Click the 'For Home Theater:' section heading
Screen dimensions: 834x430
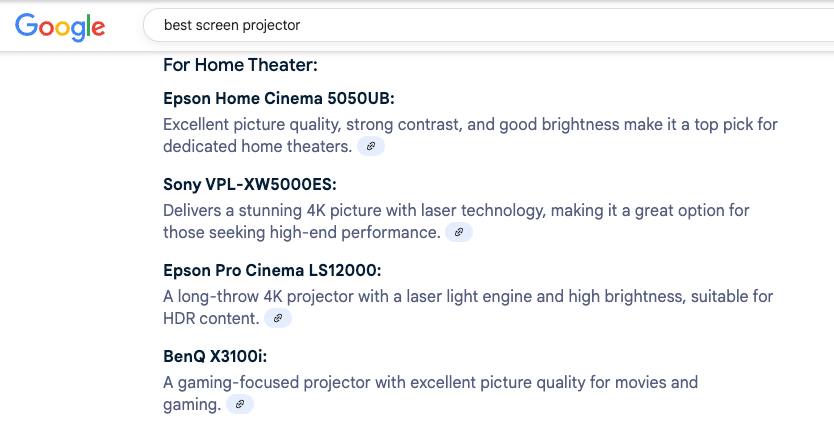tap(240, 65)
